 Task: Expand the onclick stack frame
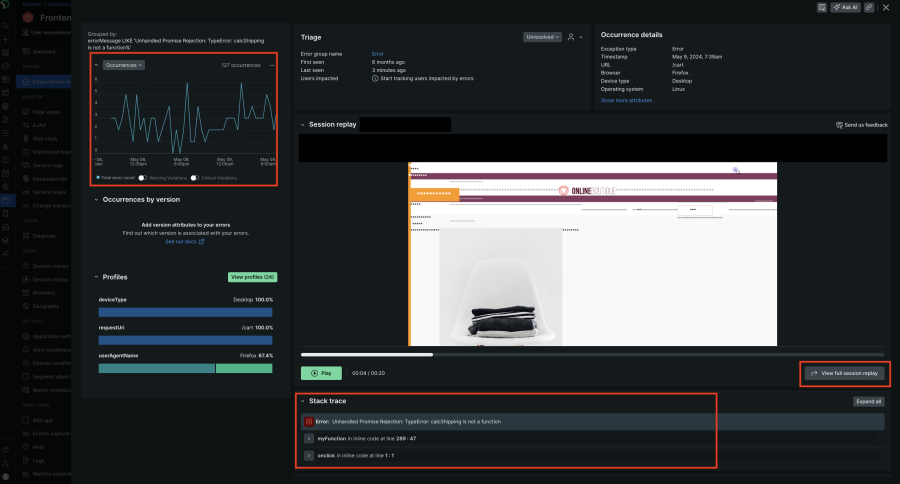coord(308,456)
